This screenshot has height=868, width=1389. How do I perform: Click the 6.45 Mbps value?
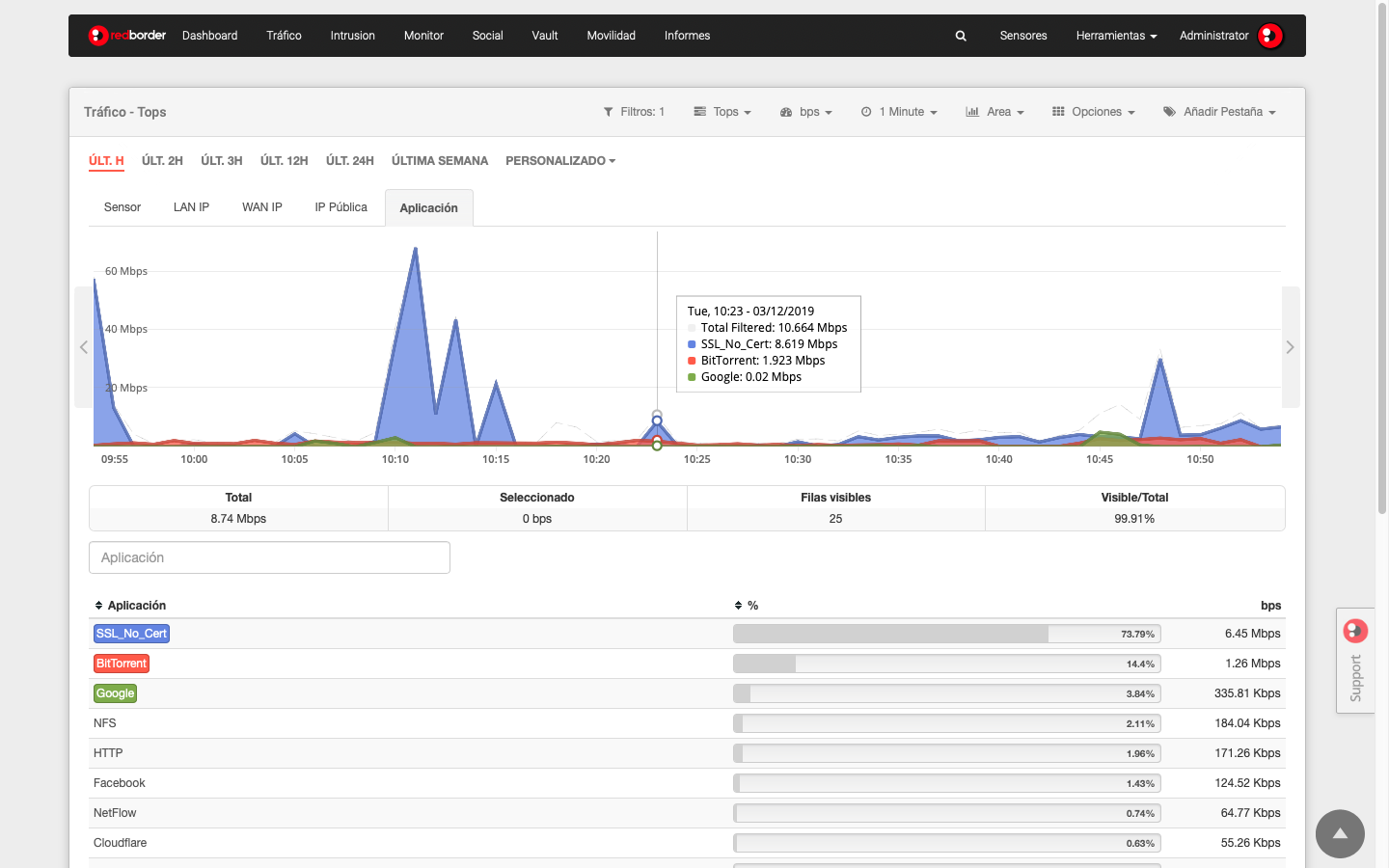click(1252, 634)
